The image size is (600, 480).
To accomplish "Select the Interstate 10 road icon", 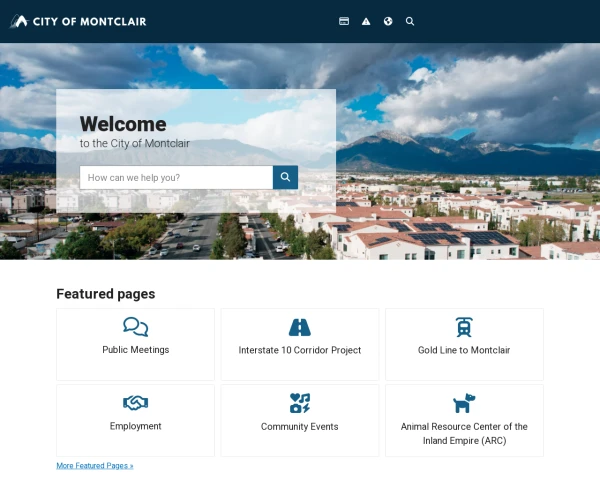I will (300, 327).
